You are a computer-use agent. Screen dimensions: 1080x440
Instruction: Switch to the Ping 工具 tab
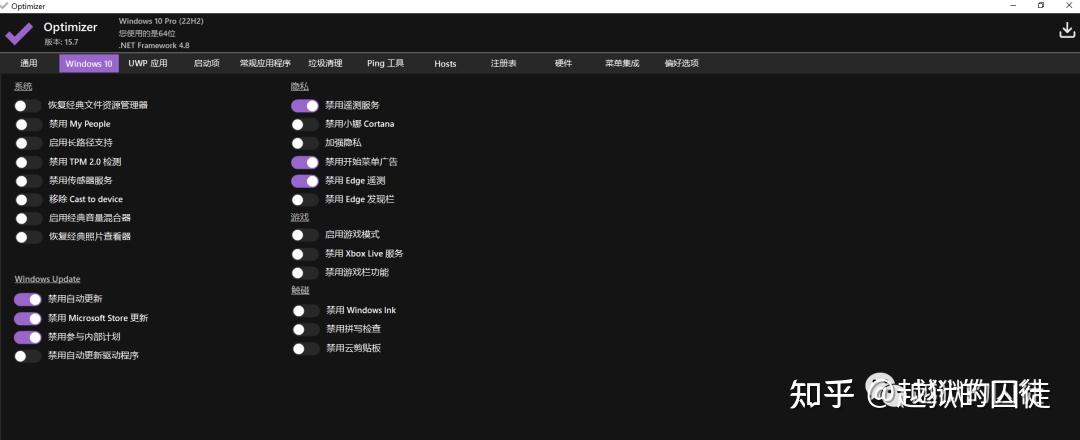pyautogui.click(x=386, y=63)
